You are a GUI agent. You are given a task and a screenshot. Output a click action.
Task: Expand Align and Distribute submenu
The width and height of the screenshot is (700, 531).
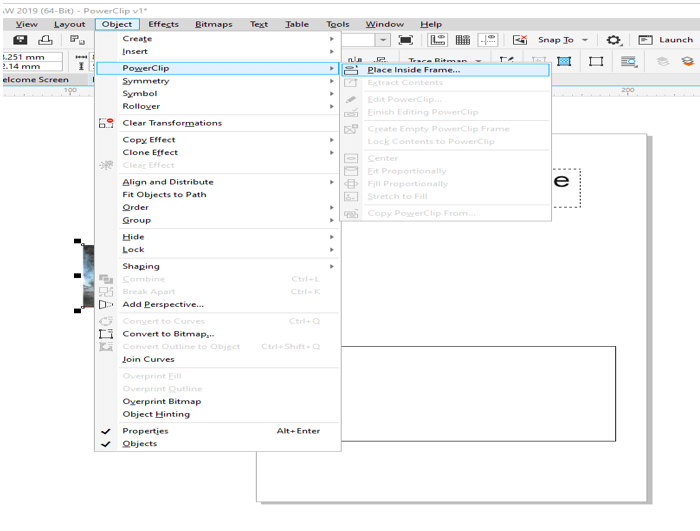[218, 182]
